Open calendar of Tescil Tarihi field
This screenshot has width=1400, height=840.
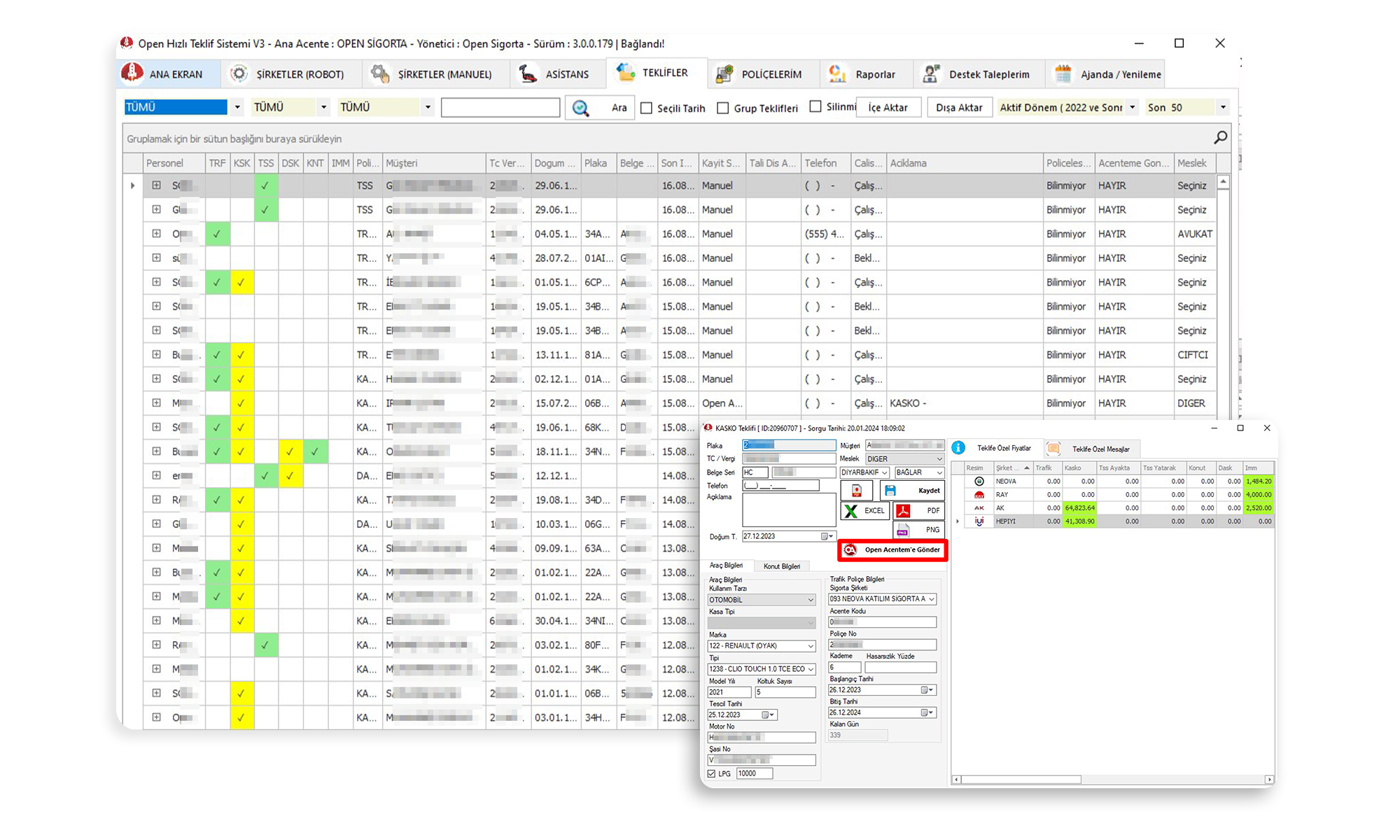pos(769,715)
